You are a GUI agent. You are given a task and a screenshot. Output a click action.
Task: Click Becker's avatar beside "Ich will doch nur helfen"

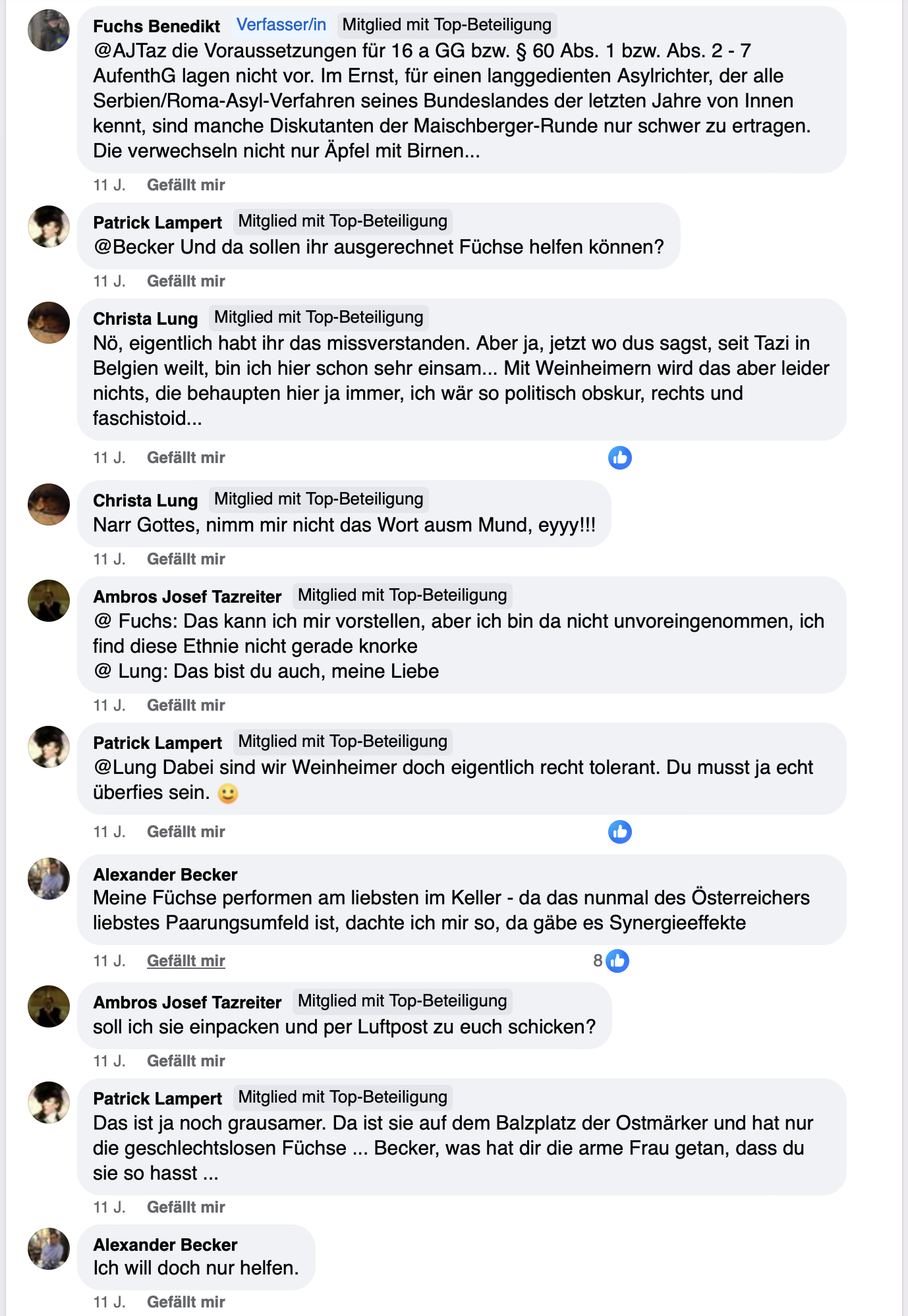tap(49, 1249)
